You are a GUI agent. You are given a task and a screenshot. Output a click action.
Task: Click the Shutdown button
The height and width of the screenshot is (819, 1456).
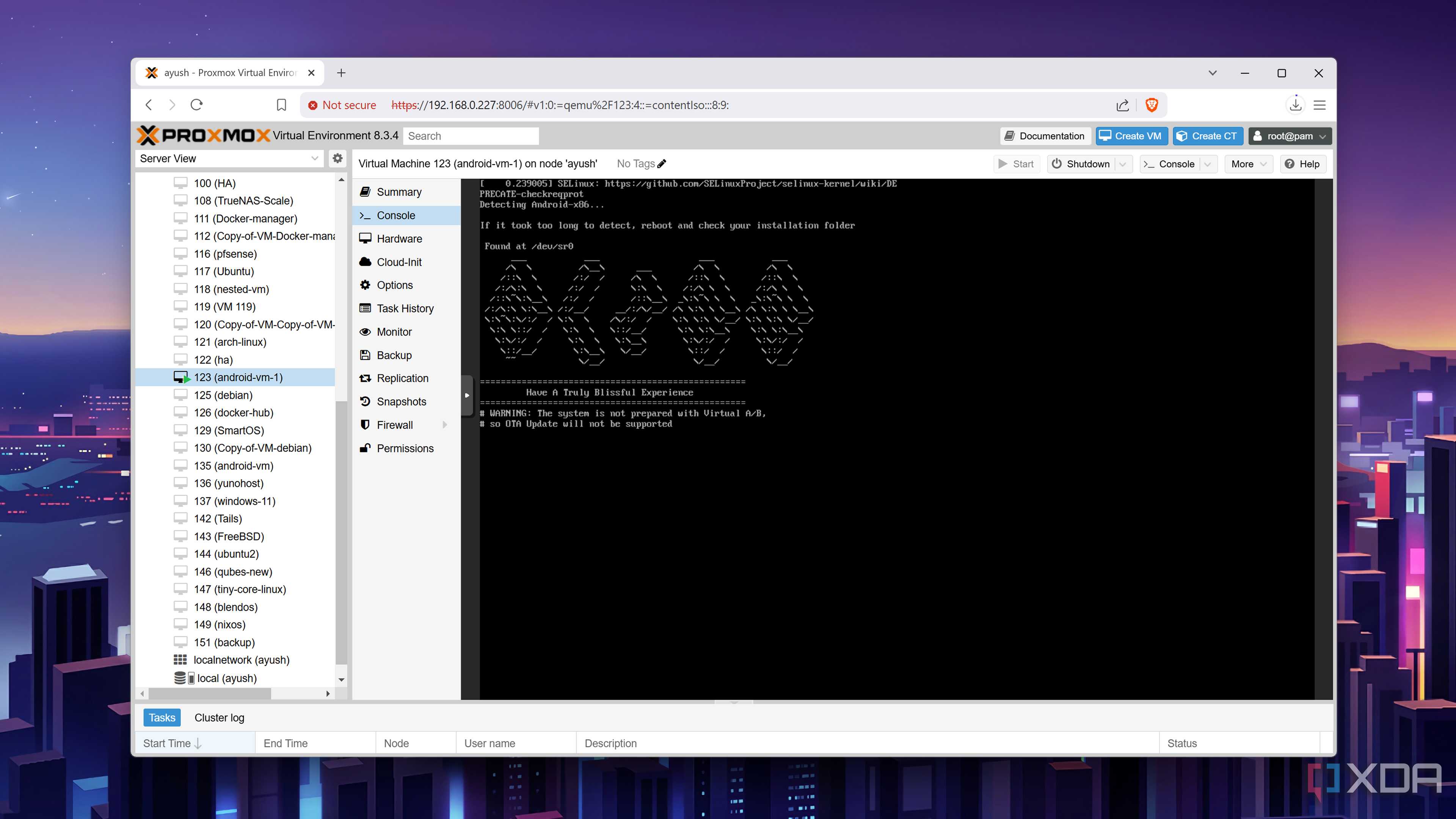(1081, 164)
